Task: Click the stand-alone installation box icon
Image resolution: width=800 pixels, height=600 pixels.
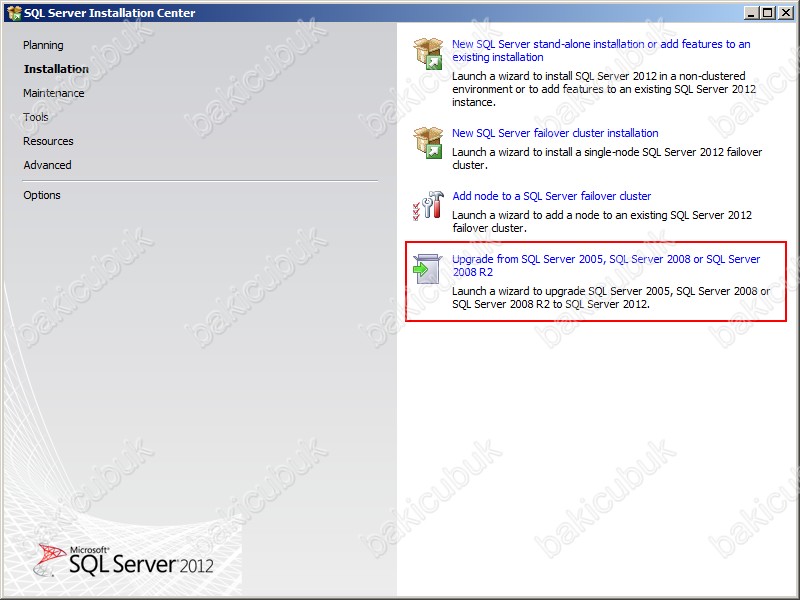Action: (x=428, y=54)
